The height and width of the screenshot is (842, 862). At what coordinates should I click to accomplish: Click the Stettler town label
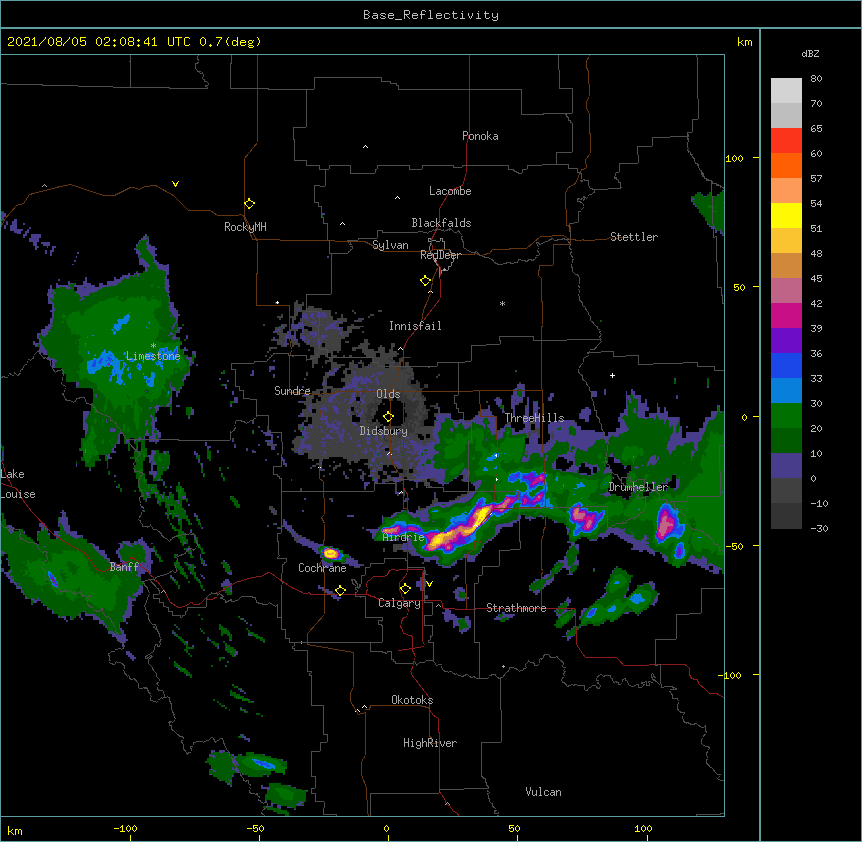point(634,237)
